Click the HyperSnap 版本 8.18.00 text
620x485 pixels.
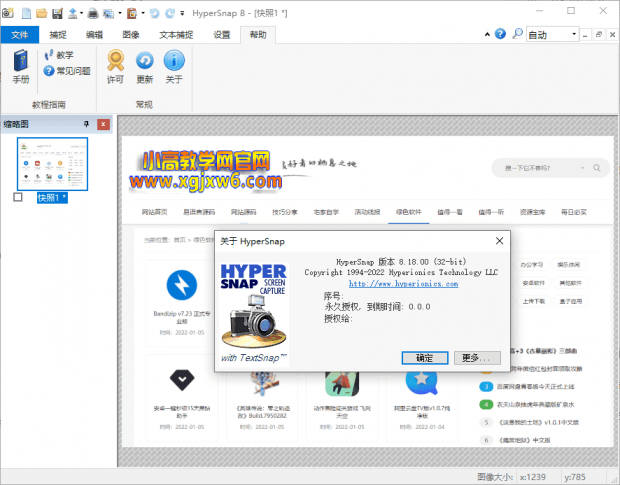click(x=401, y=262)
